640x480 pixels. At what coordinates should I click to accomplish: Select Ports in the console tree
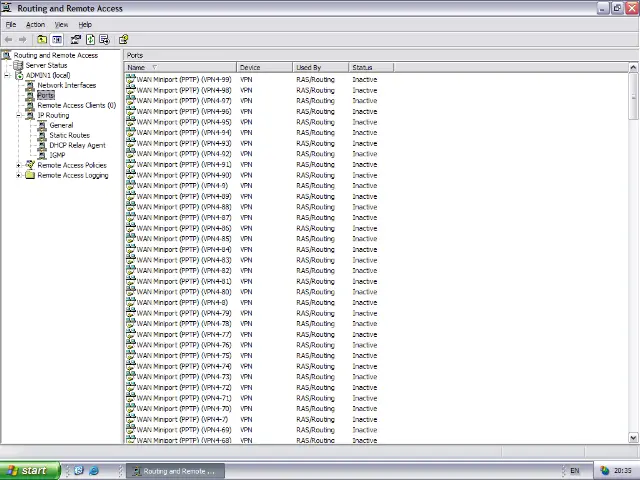(x=46, y=96)
